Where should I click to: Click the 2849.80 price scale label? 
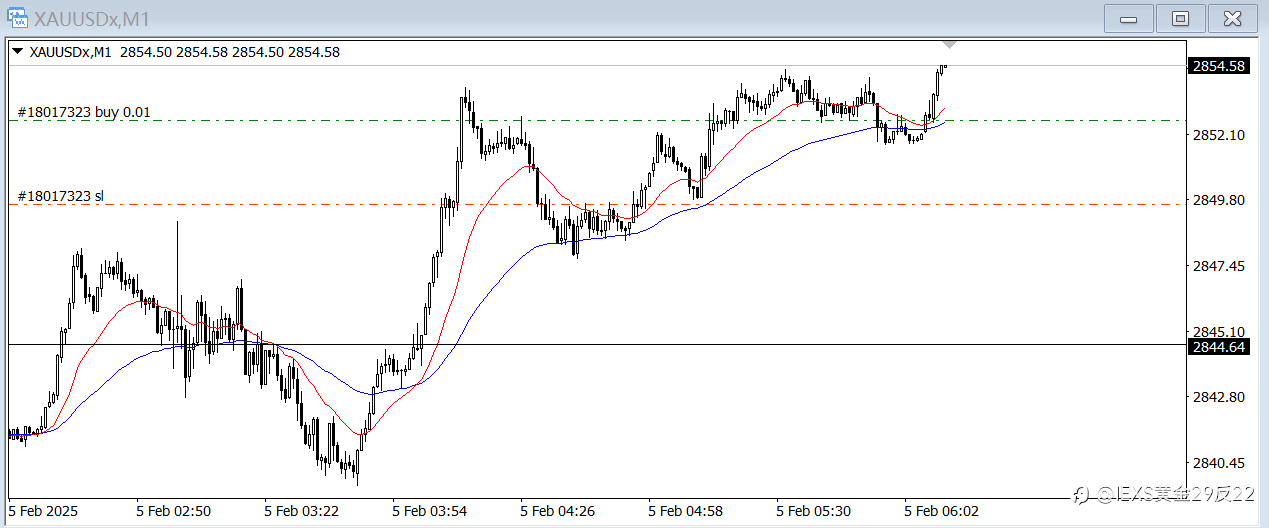1218,200
